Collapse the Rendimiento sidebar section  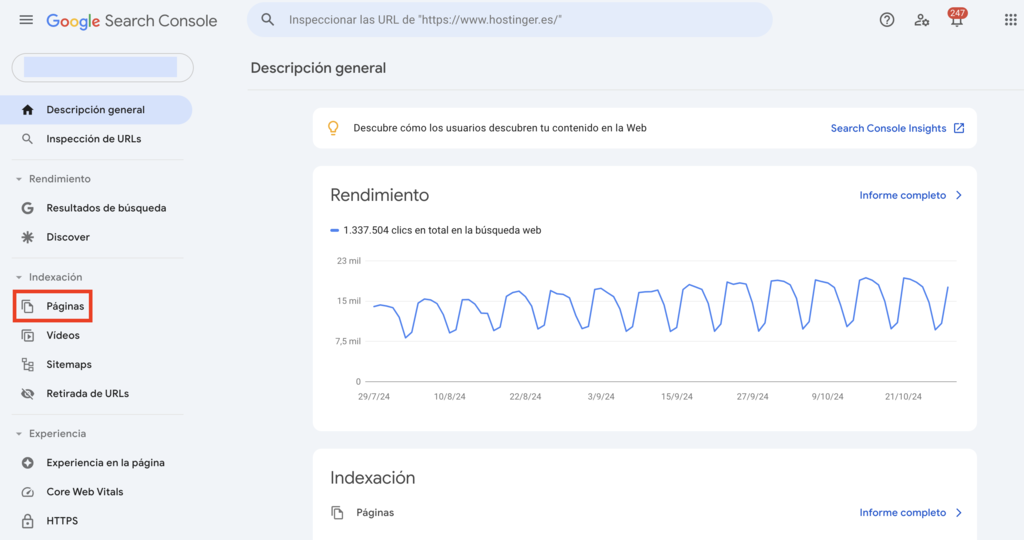pos(19,179)
